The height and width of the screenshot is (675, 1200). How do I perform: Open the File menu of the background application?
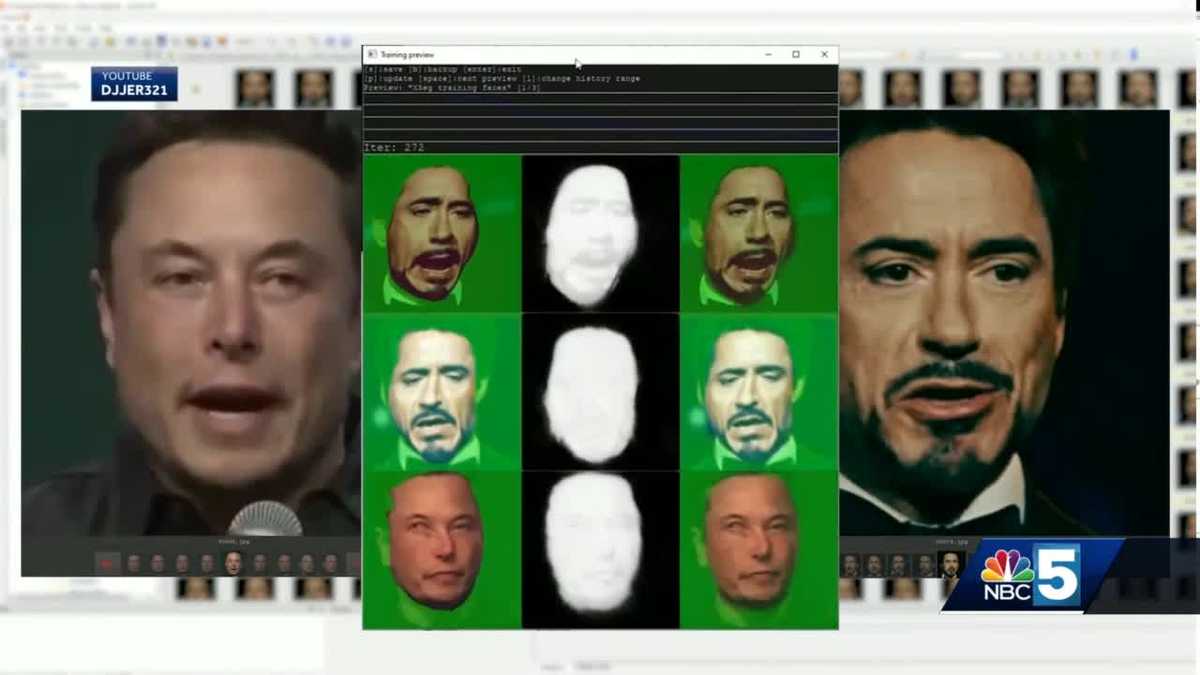5,25
